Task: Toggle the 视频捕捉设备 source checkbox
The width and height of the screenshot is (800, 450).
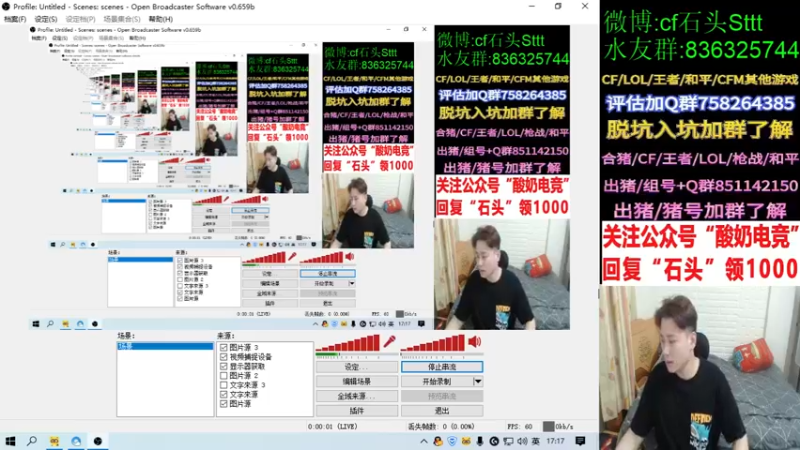Action: click(223, 357)
